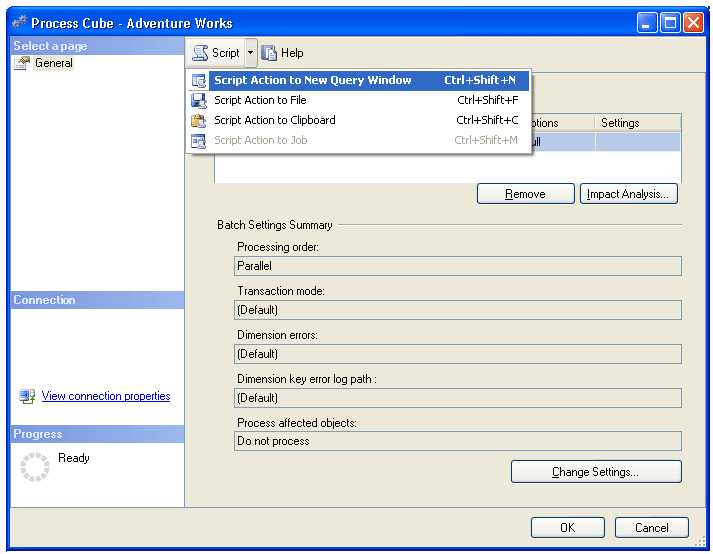Choose Script Action to Clipboard

359,121
